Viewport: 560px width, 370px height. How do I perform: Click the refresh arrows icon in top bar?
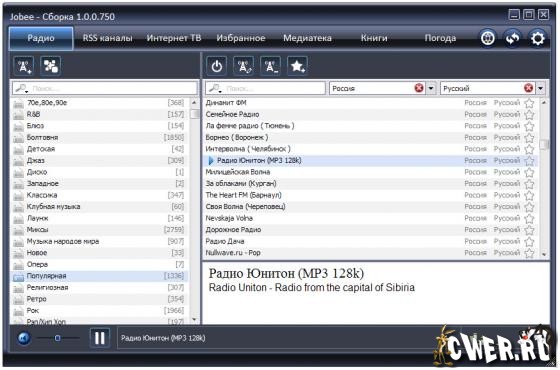pos(512,38)
